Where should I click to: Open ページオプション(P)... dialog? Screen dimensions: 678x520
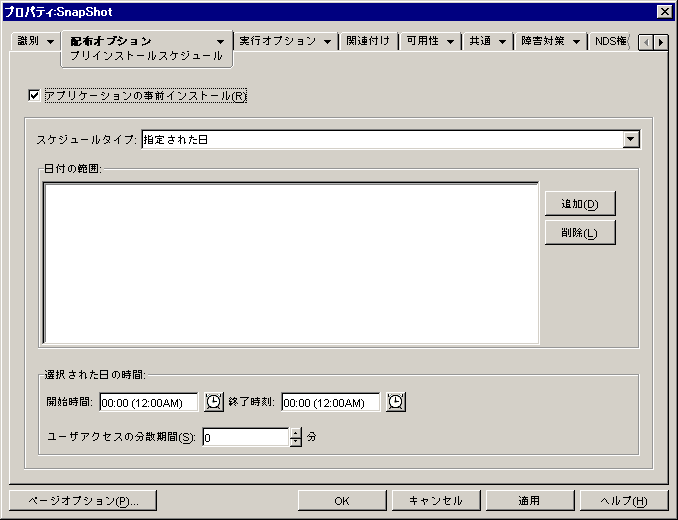(83, 501)
